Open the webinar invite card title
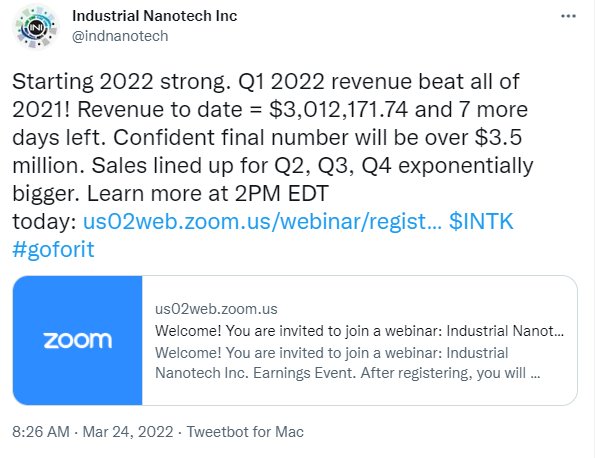The height and width of the screenshot is (458, 601). pos(359,331)
